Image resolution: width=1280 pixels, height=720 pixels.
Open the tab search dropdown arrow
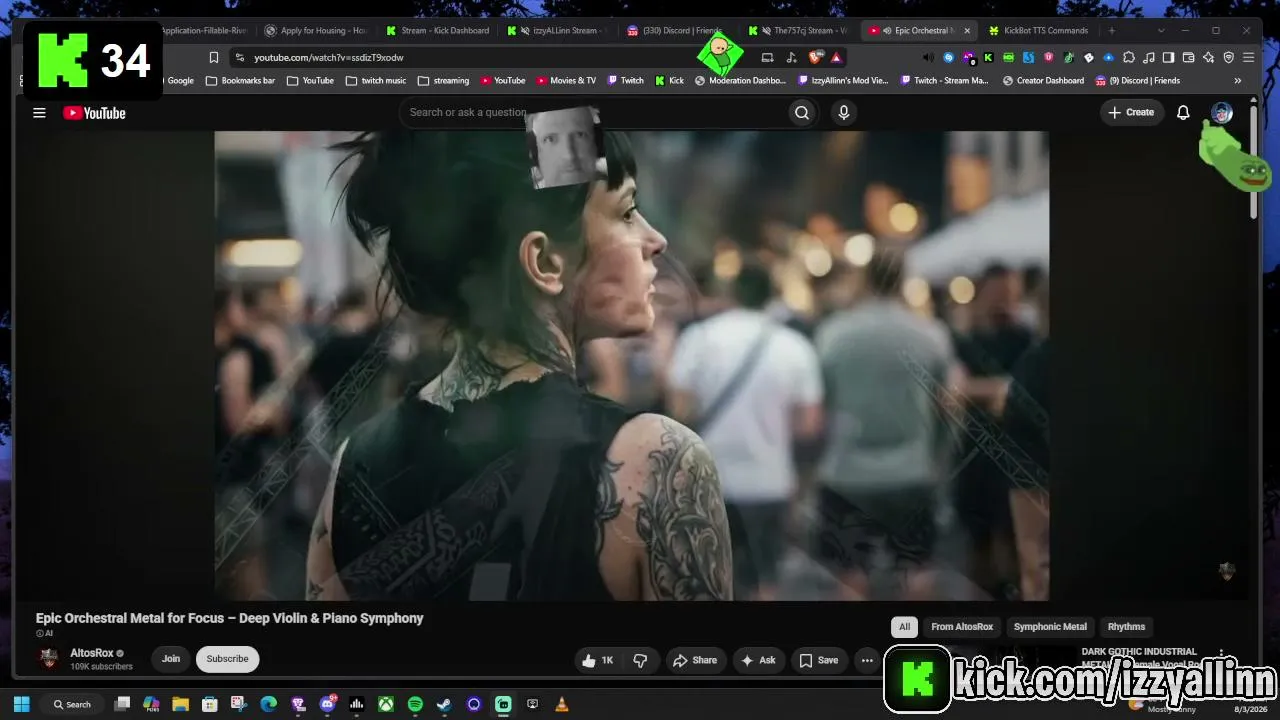point(1161,31)
